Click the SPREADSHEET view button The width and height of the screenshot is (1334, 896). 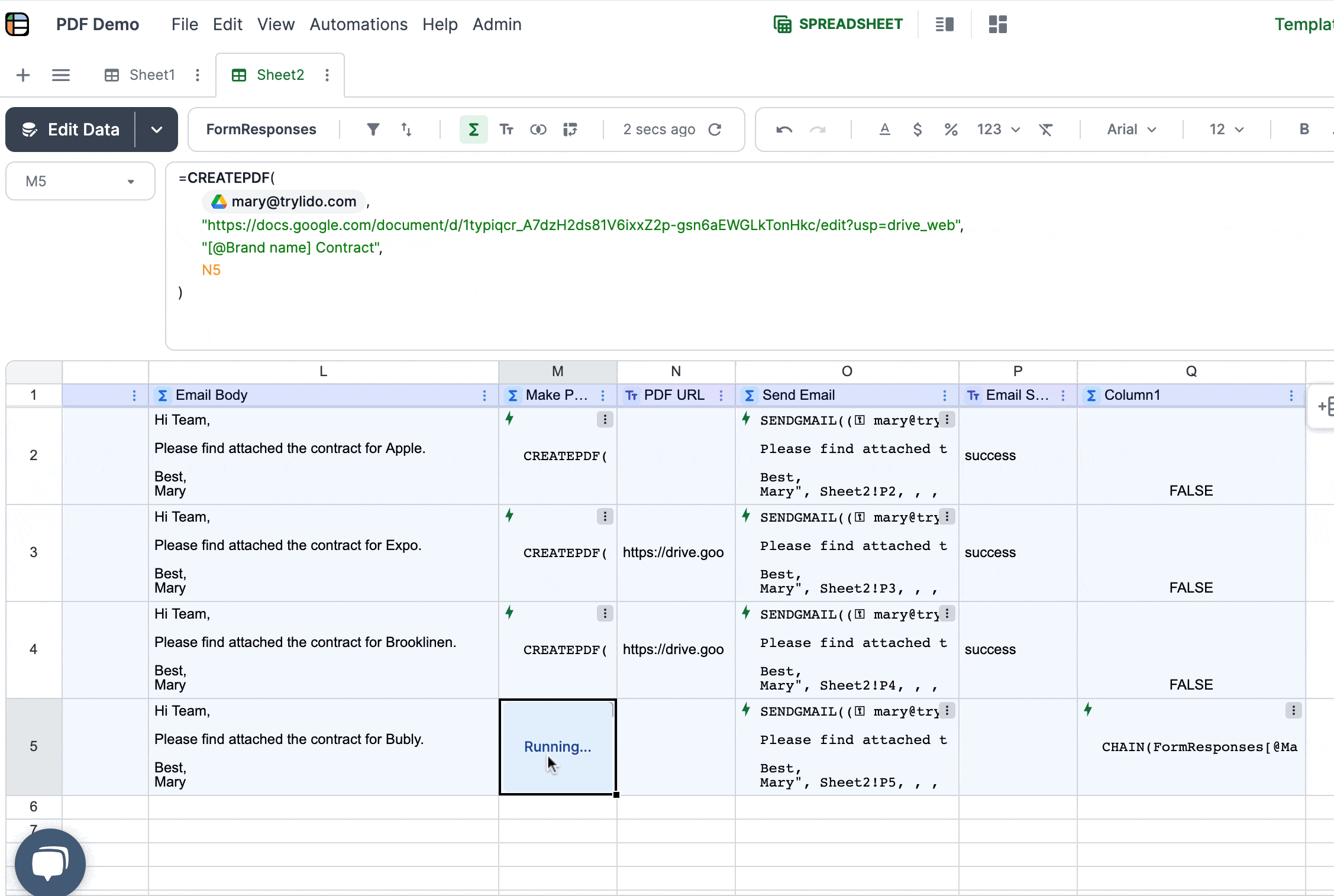coord(838,24)
